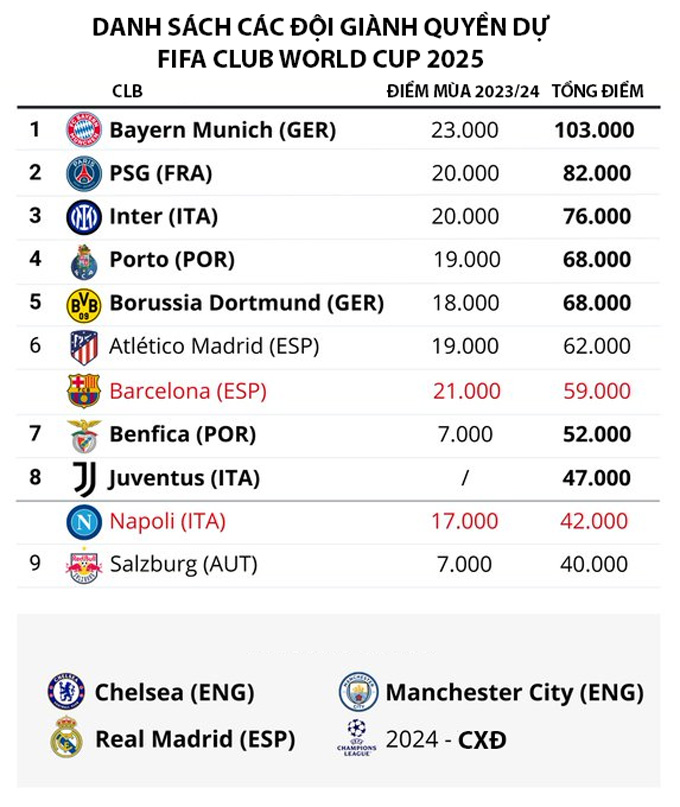Image resolution: width=680 pixels, height=807 pixels.
Task: Select the Inter Milan crest
Action: click(84, 217)
